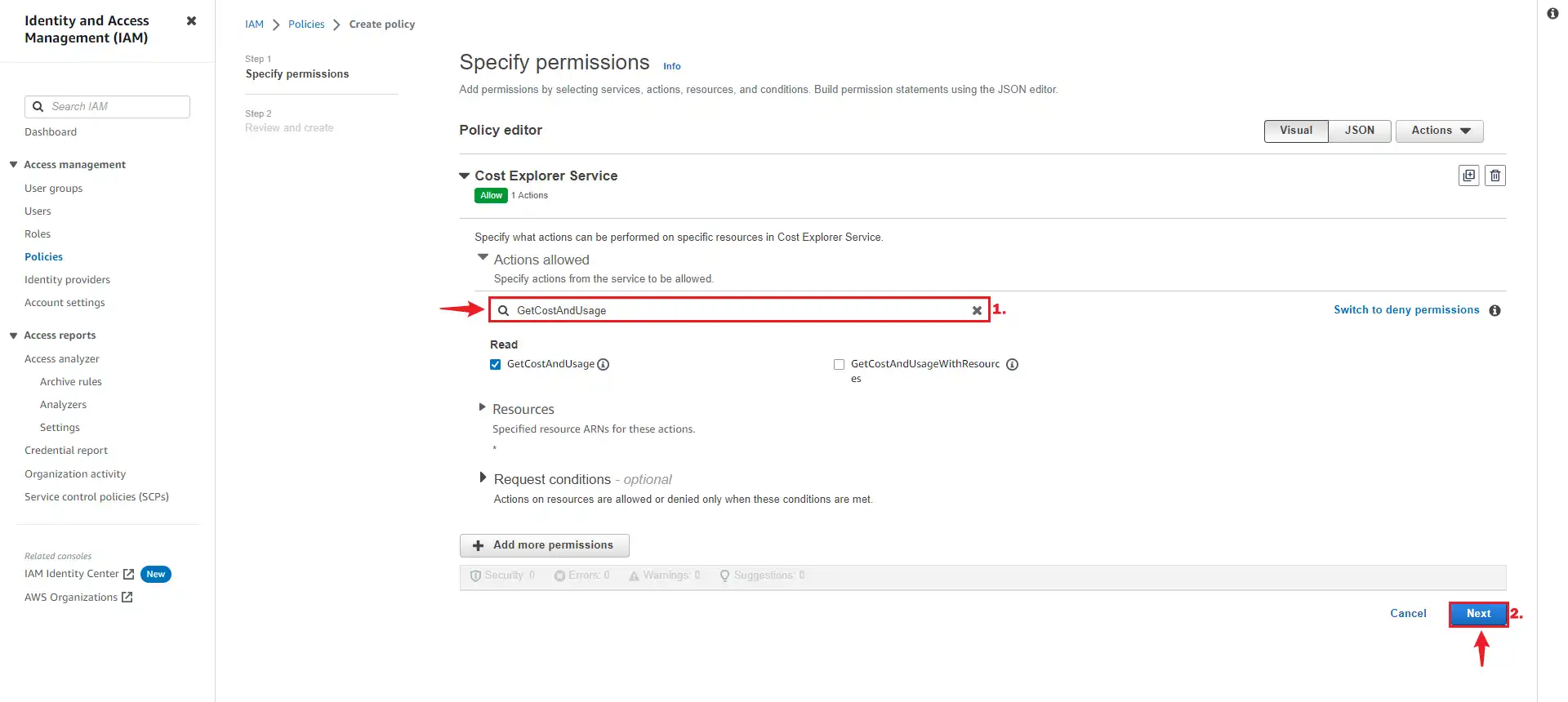
Task: Click the Errors status icon
Action: pos(559,575)
